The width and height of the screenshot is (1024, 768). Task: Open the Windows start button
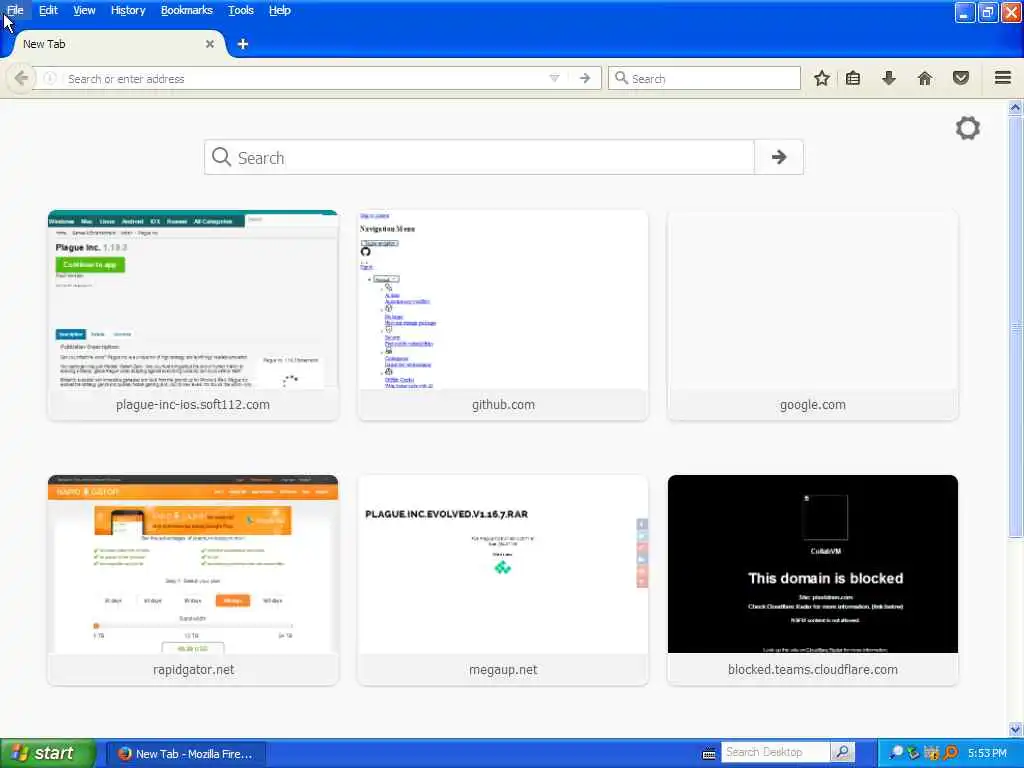[48, 754]
